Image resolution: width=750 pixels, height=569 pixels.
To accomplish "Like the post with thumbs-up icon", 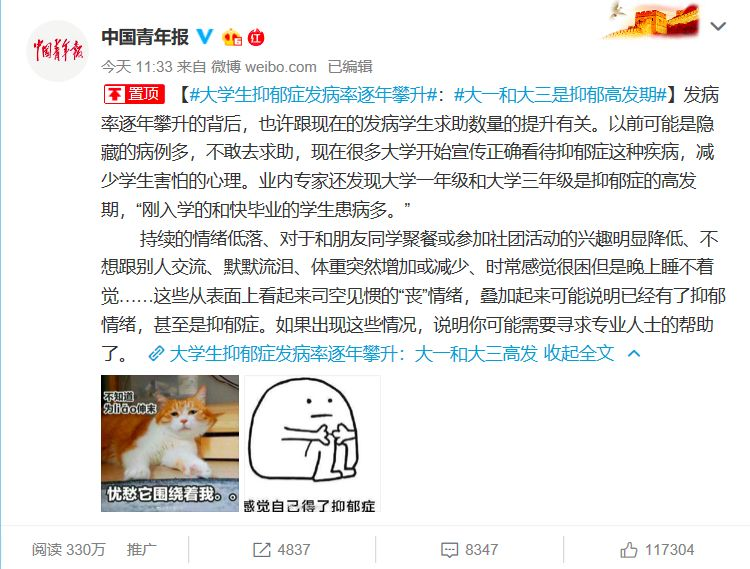I will click(x=629, y=550).
